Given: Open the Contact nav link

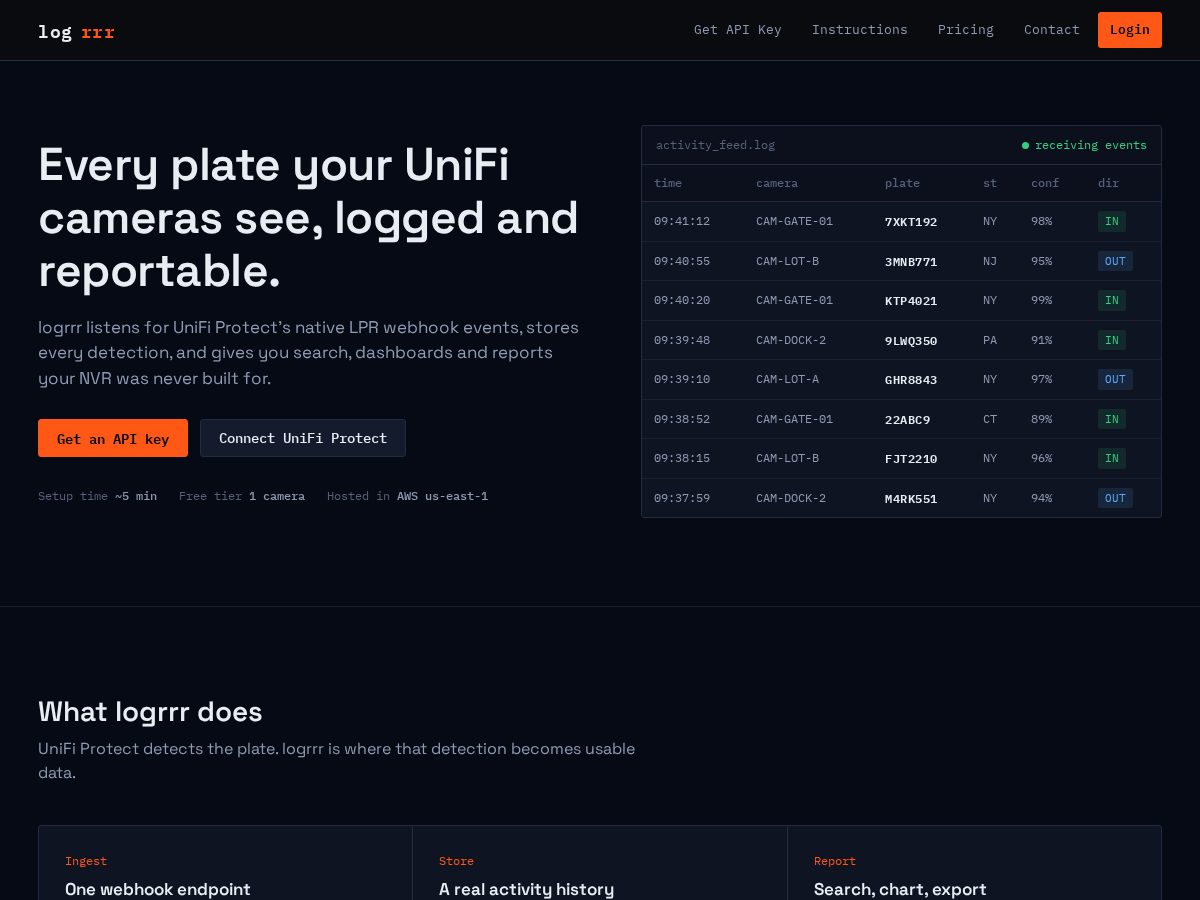Looking at the screenshot, I should tap(1051, 30).
